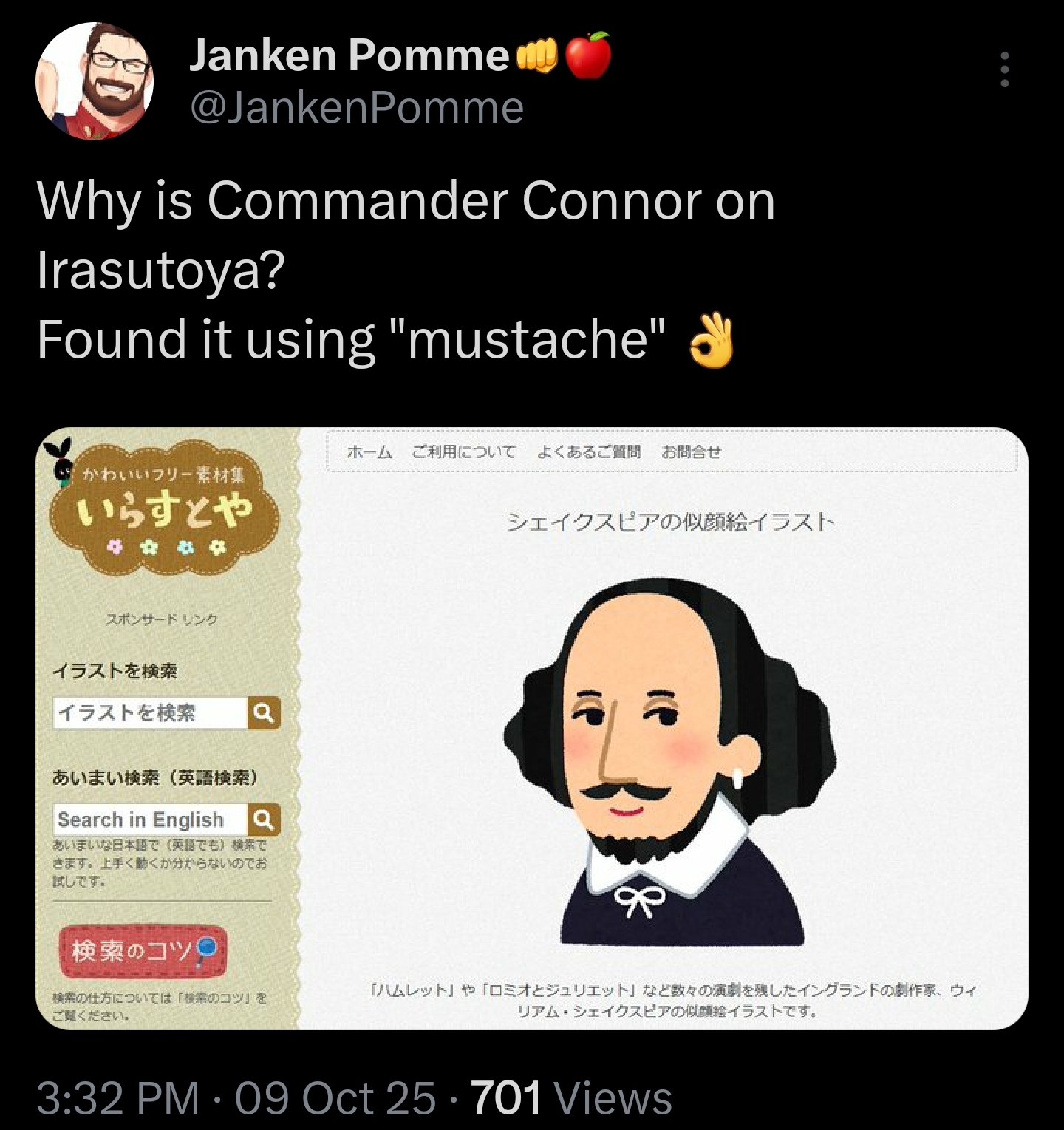
Task: Click the Janken Pomme display name
Action: click(x=349, y=55)
